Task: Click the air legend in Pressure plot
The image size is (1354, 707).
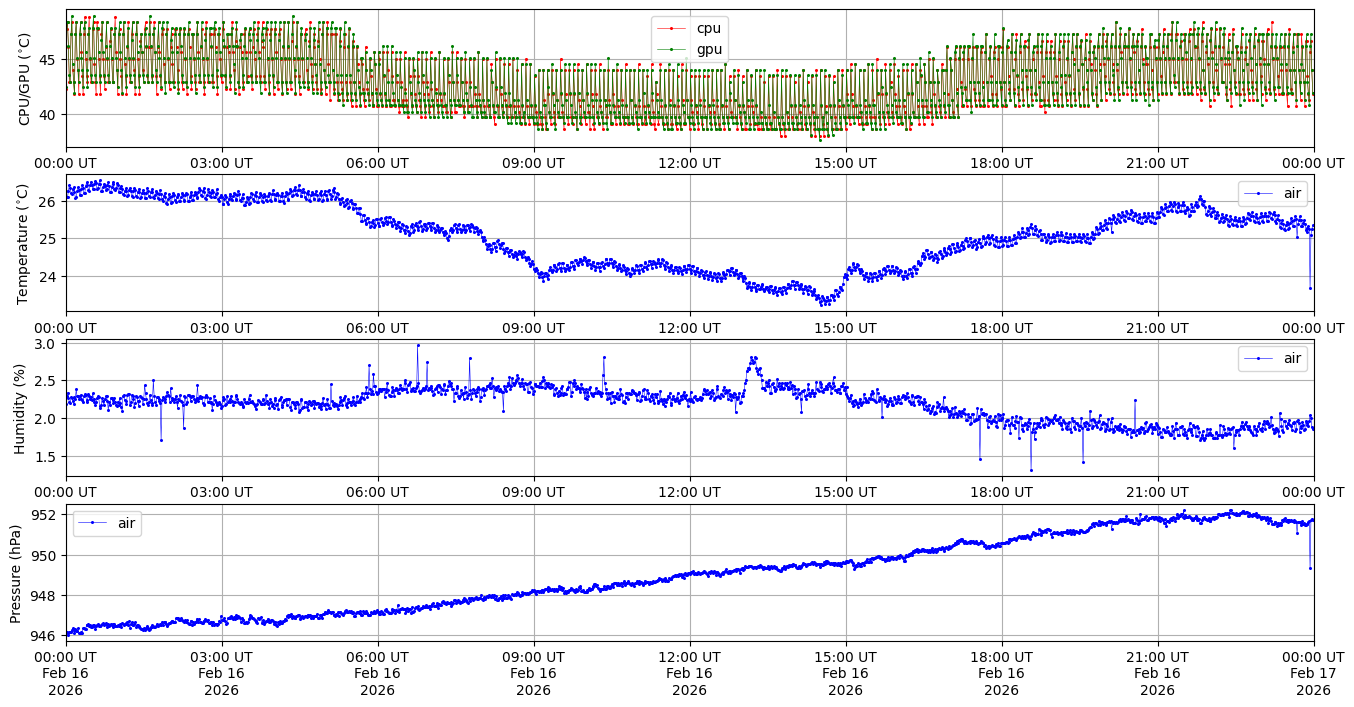Action: click(107, 523)
